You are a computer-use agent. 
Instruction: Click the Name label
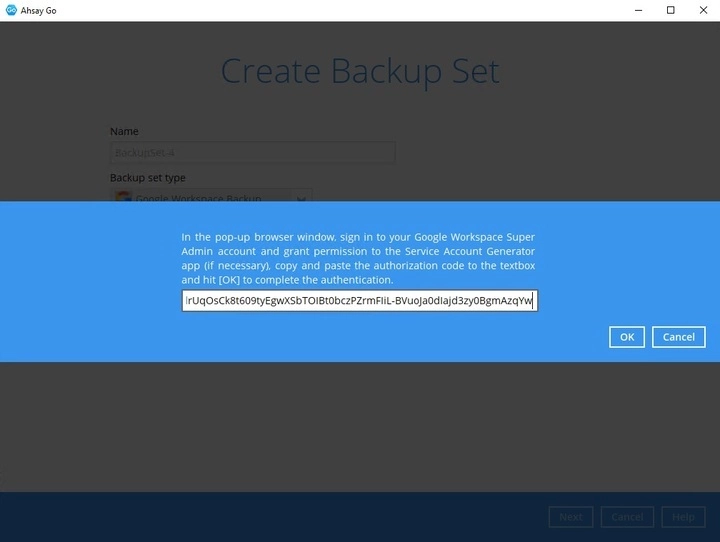click(124, 131)
